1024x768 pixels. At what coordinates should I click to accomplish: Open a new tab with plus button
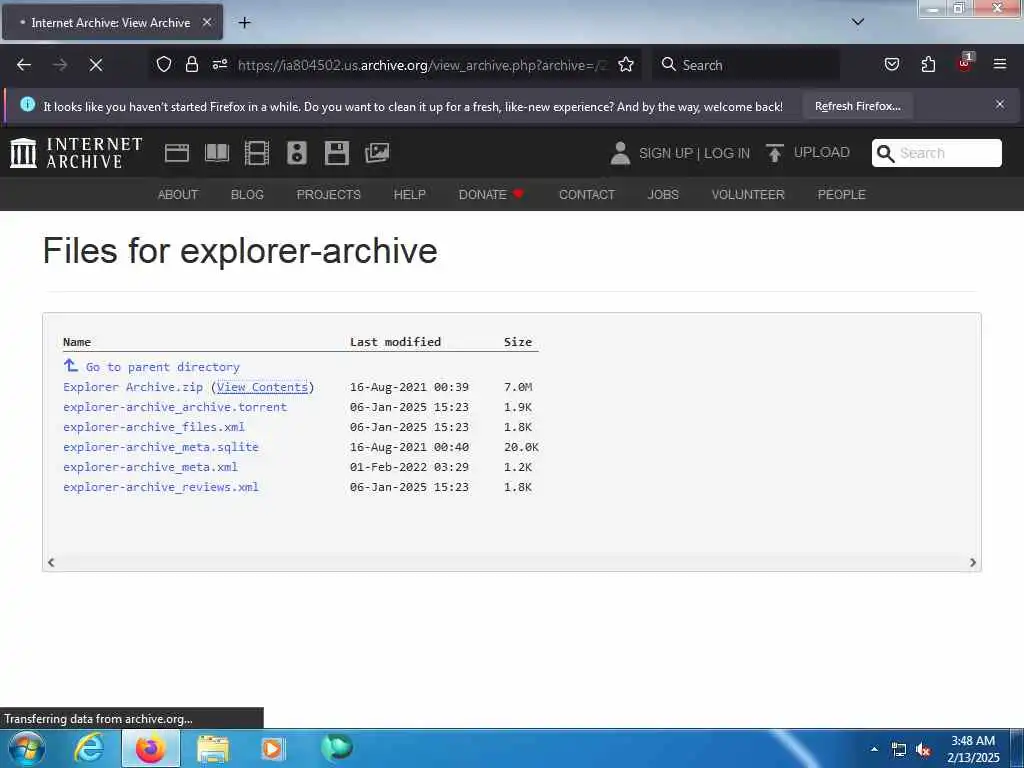[244, 23]
